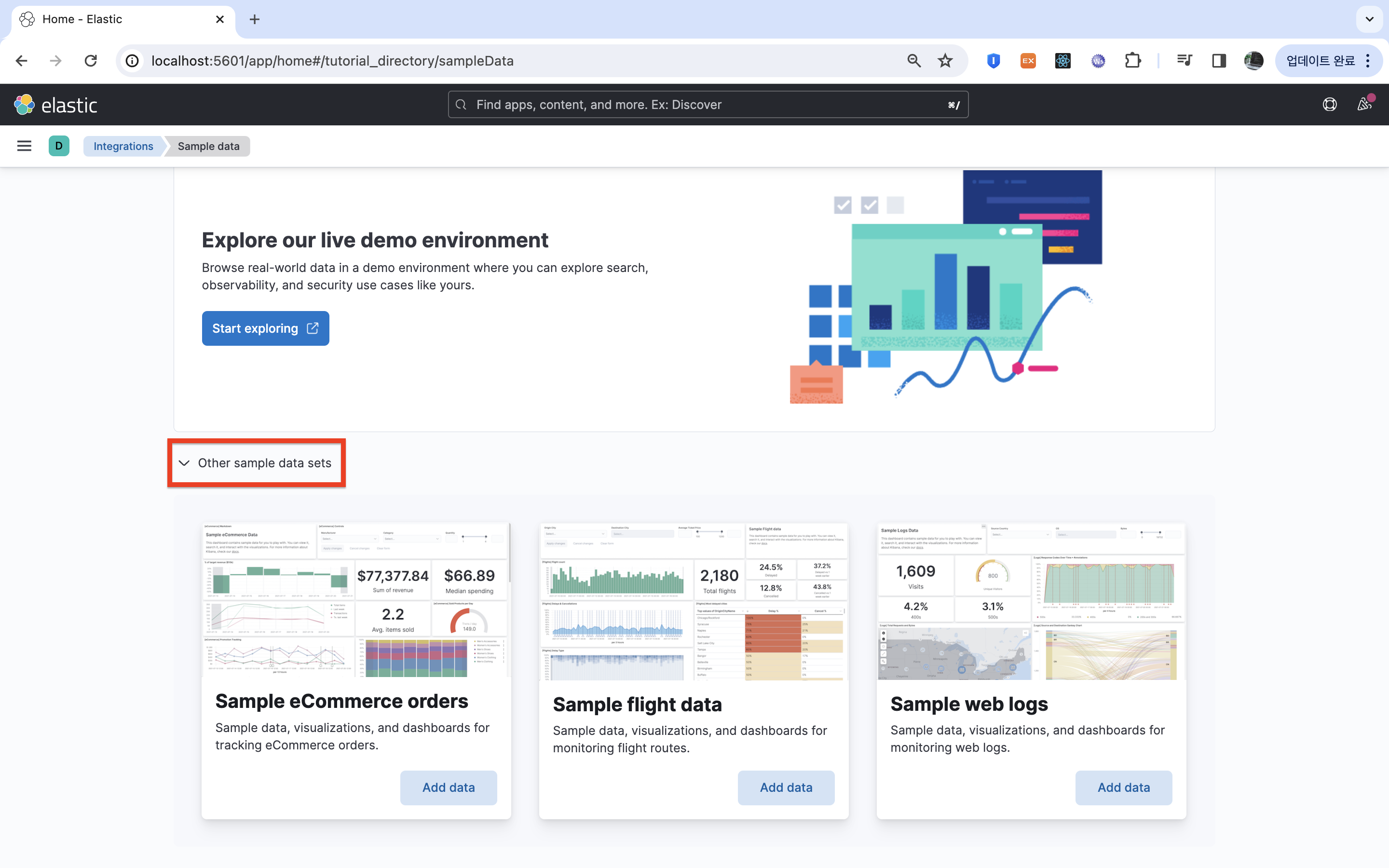
Task: Open a new browser tab
Action: [x=254, y=19]
